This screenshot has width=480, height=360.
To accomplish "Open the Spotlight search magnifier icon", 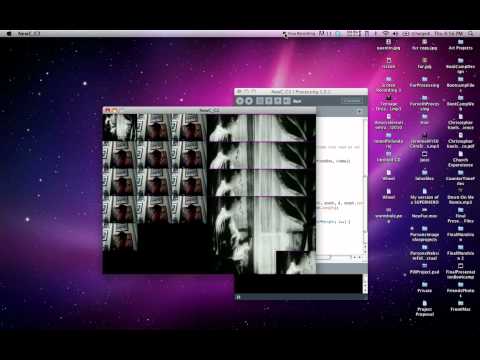I will pyautogui.click(x=470, y=34).
